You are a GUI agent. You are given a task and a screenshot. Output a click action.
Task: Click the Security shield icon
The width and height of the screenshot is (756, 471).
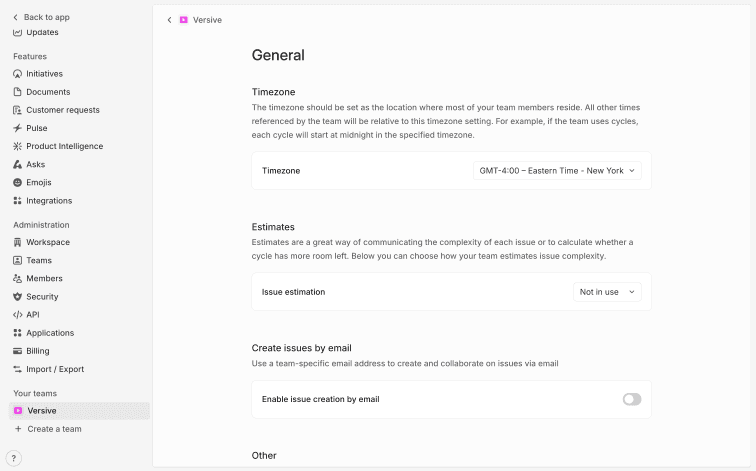tap(17, 297)
